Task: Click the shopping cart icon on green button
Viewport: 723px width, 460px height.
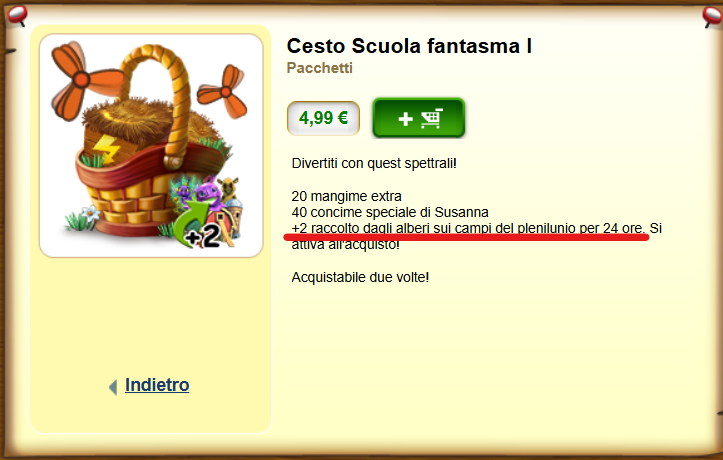Action: click(432, 118)
